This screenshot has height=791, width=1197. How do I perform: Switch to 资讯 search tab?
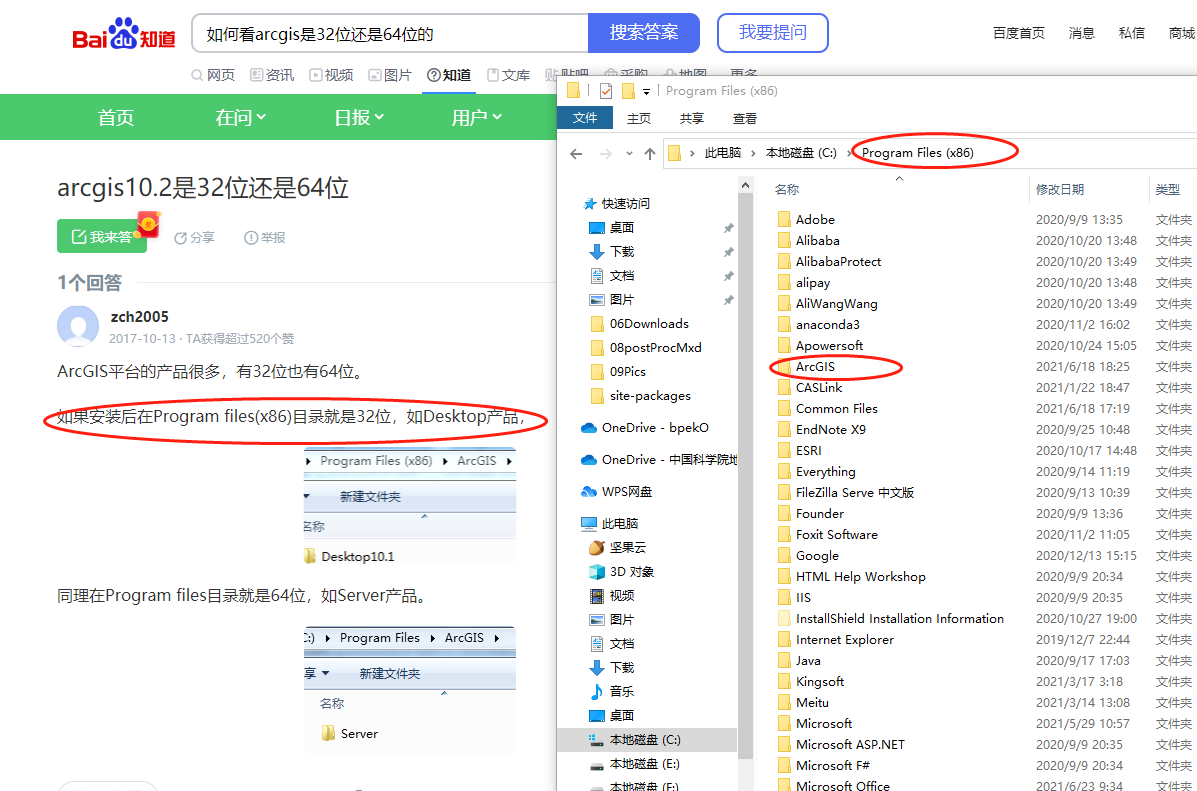(x=272, y=75)
